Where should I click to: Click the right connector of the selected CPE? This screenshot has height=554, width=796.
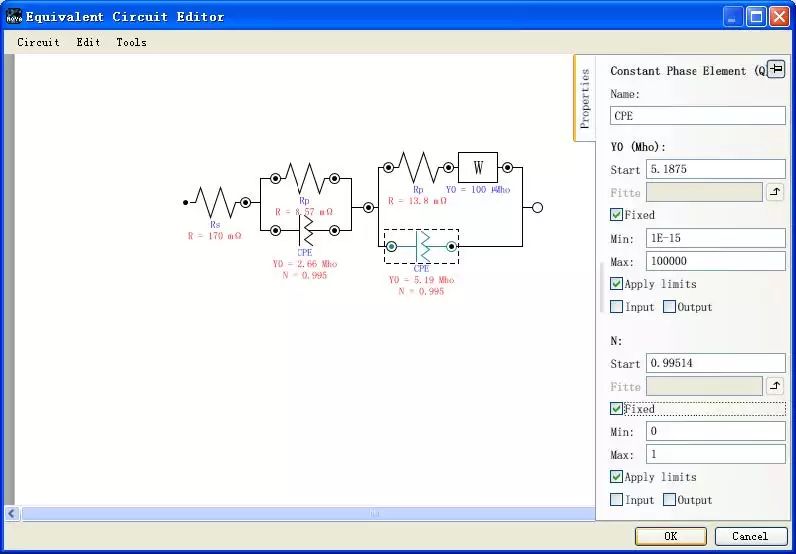click(451, 246)
